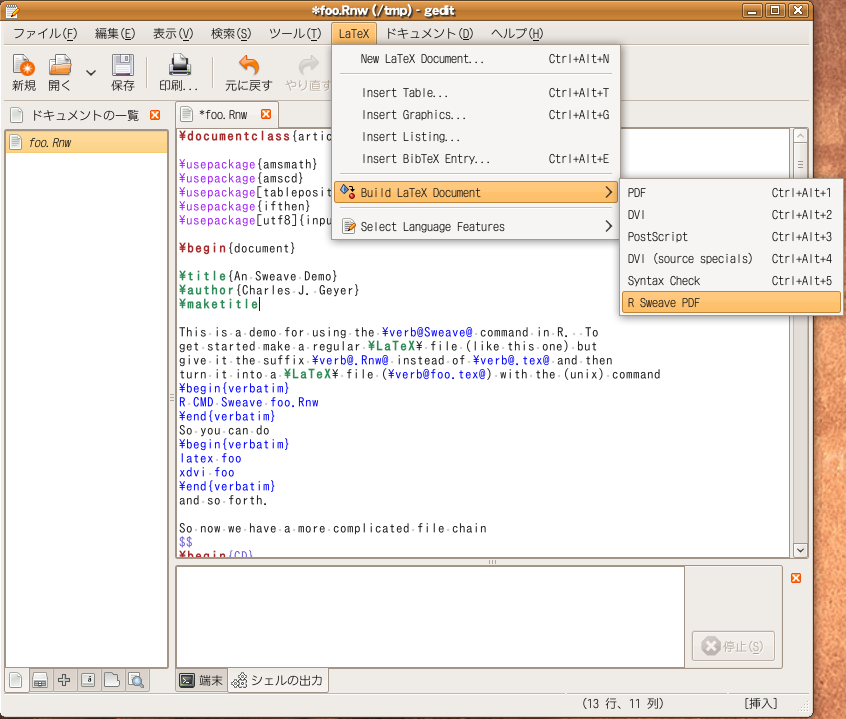Close the foo.Rnw document tab
This screenshot has width=846, height=719.
click(266, 115)
